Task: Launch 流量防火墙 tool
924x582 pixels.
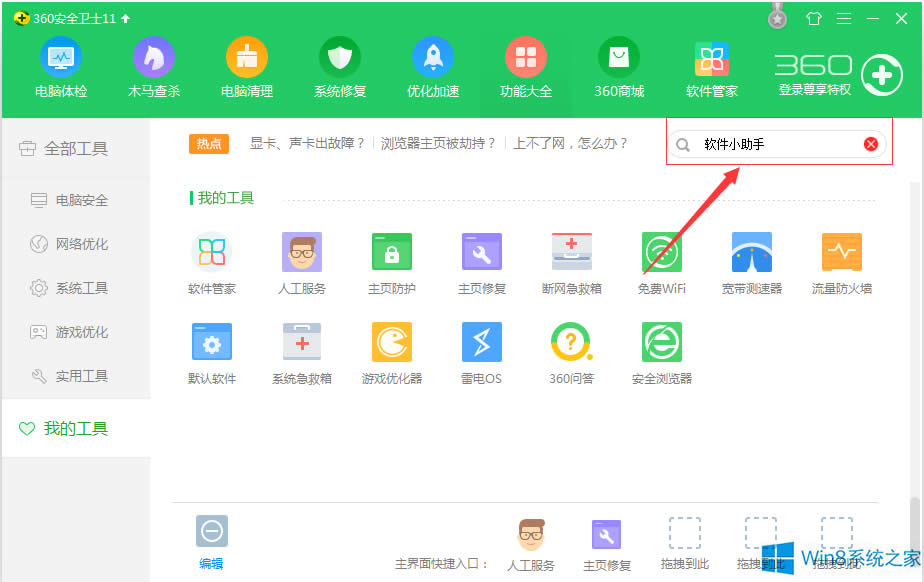Action: point(842,263)
